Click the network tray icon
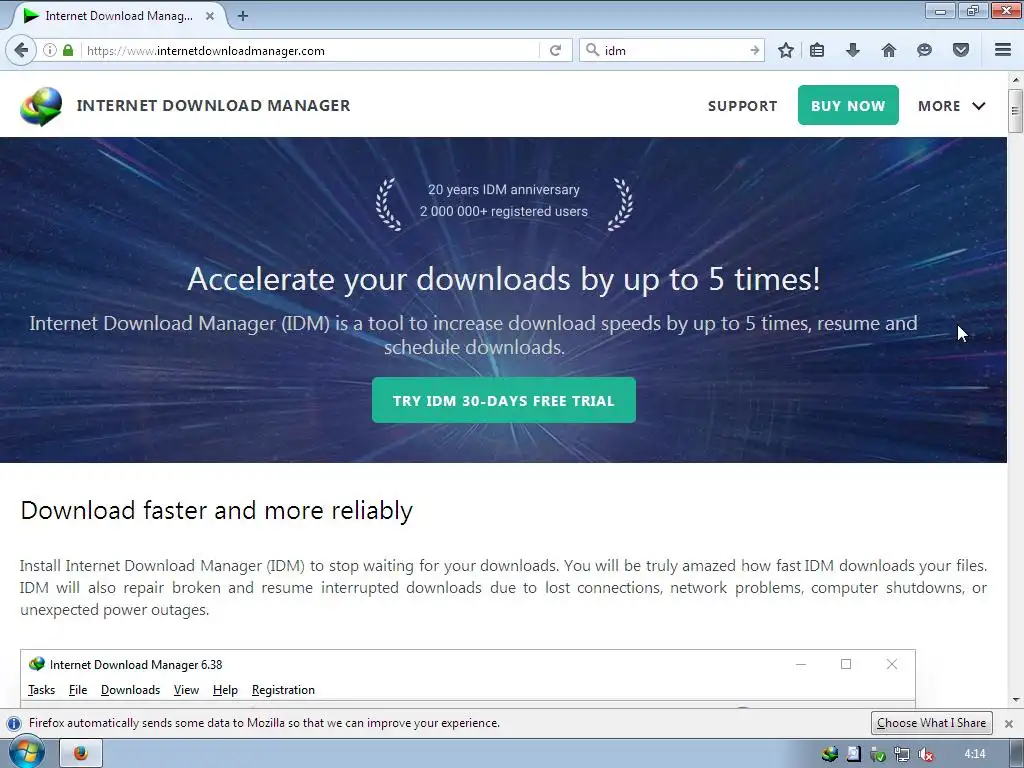This screenshot has width=1024, height=768. point(902,754)
